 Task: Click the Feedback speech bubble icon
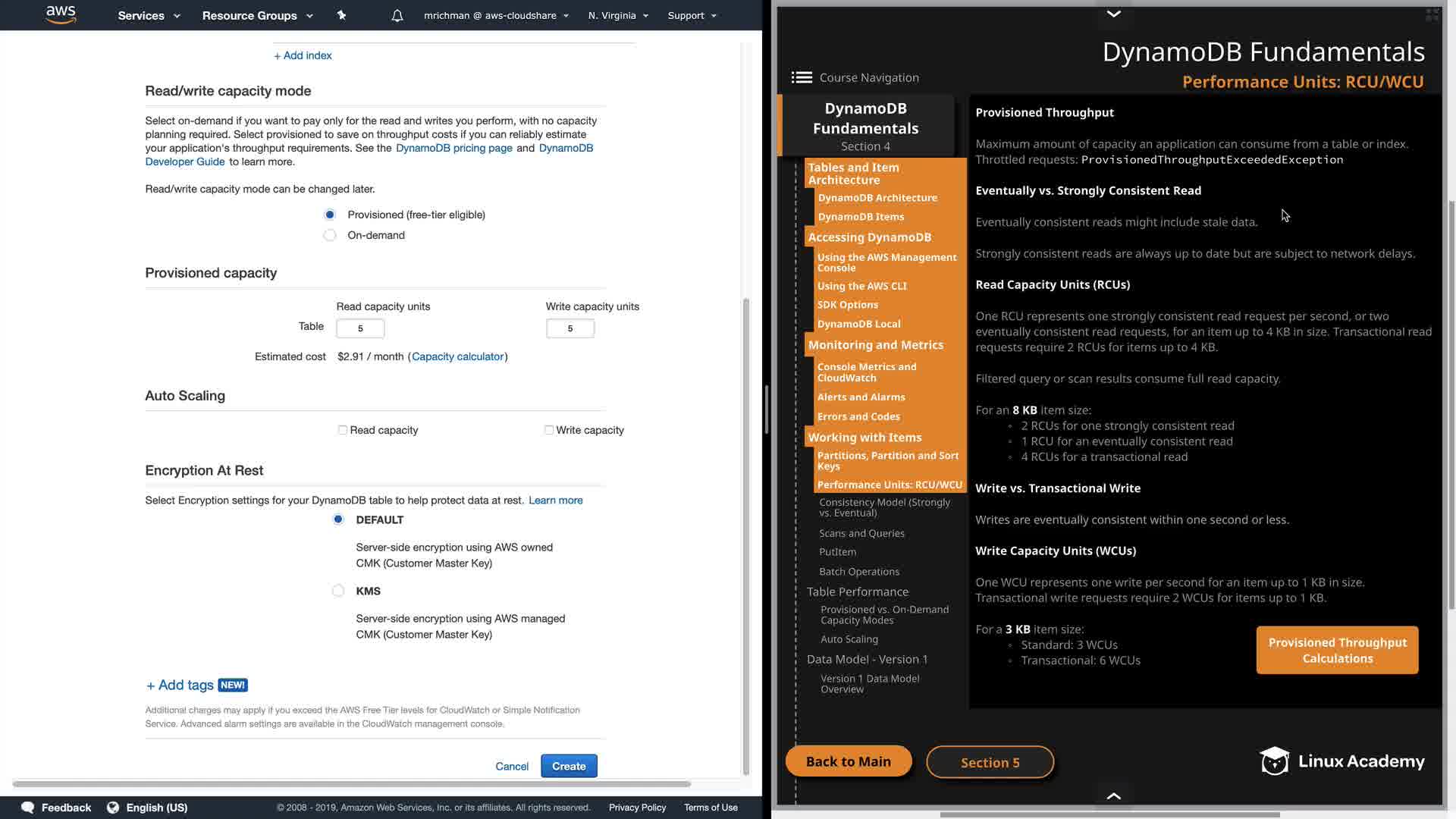(x=28, y=807)
